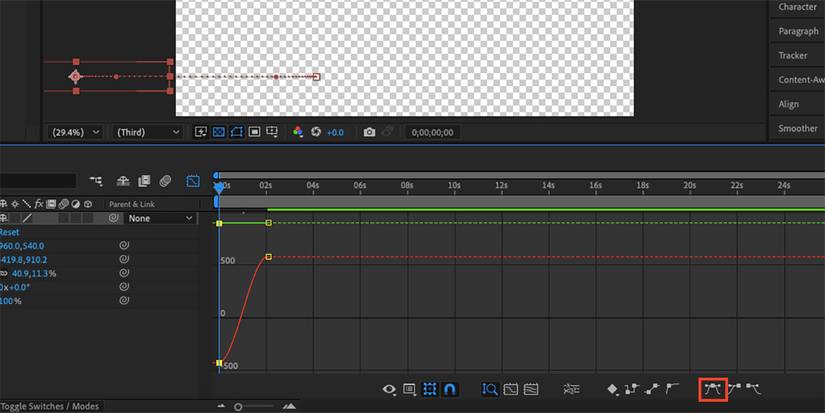Click the timeline search field
The width and height of the screenshot is (825, 413).
(x=38, y=181)
